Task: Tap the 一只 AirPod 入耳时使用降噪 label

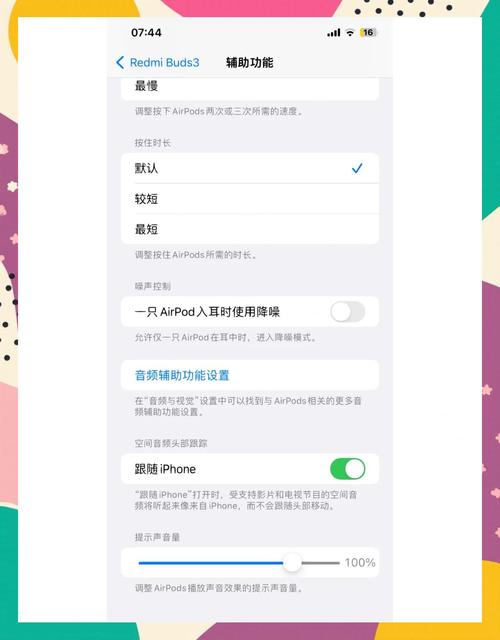Action: (x=207, y=312)
